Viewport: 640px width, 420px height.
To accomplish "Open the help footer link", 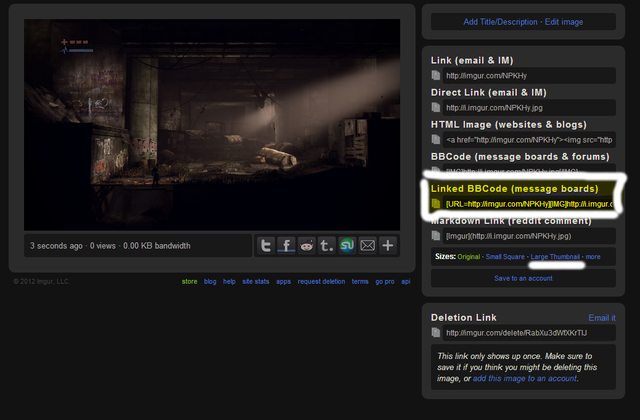I will [229, 282].
